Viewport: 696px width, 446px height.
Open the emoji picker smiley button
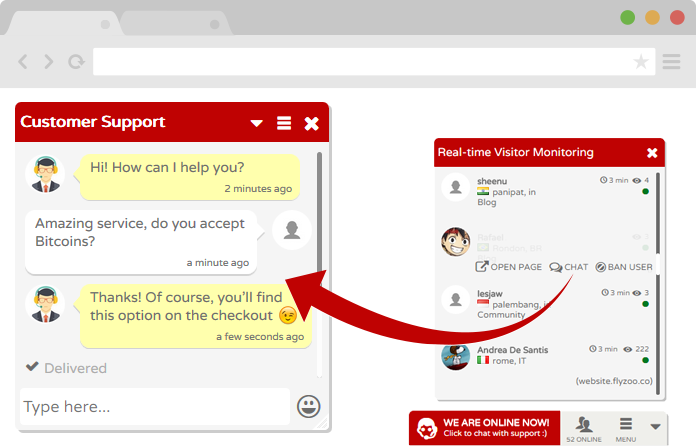308,406
